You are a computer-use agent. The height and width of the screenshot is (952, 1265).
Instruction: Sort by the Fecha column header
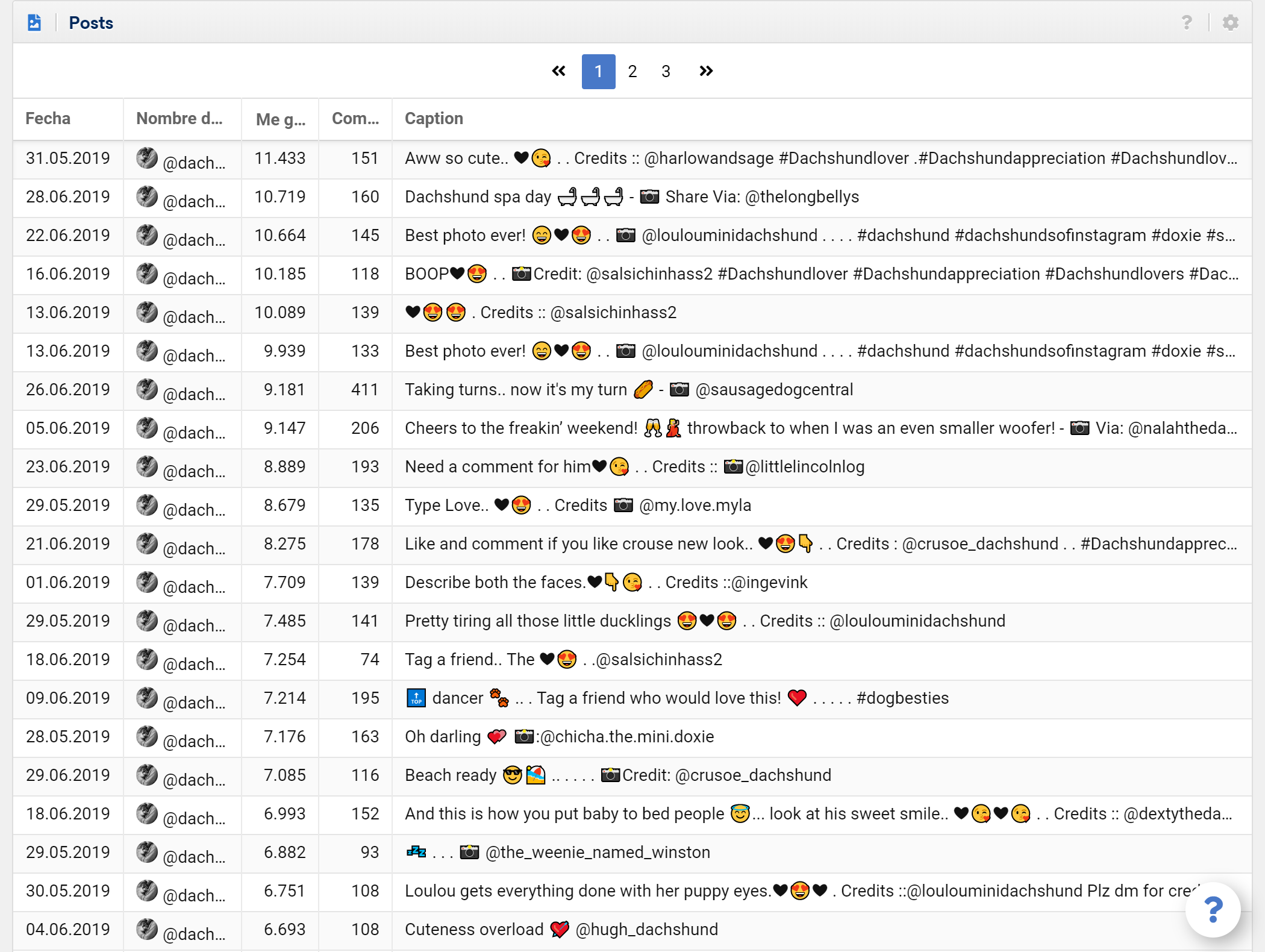point(48,118)
